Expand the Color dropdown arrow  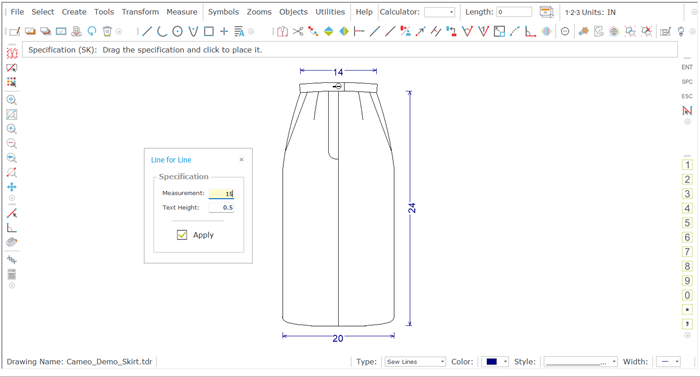(505, 362)
